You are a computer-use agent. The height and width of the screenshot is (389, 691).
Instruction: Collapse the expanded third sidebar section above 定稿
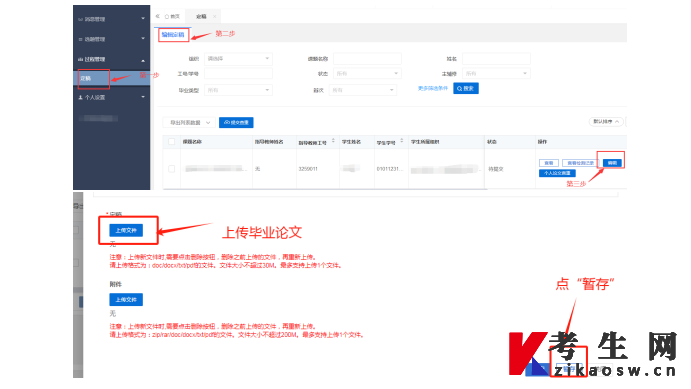pyautogui.click(x=111, y=59)
